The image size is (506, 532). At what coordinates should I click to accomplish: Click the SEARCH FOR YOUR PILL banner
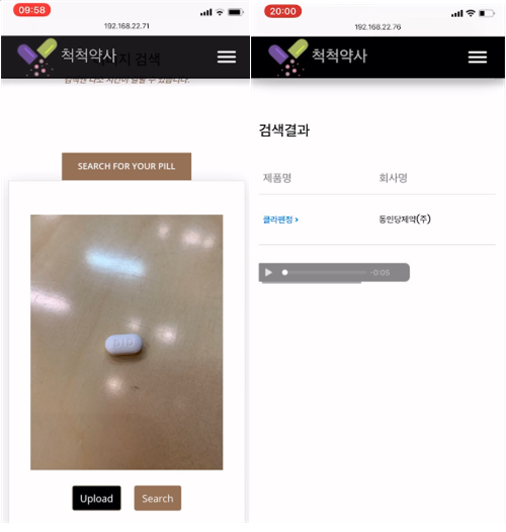pos(126,166)
